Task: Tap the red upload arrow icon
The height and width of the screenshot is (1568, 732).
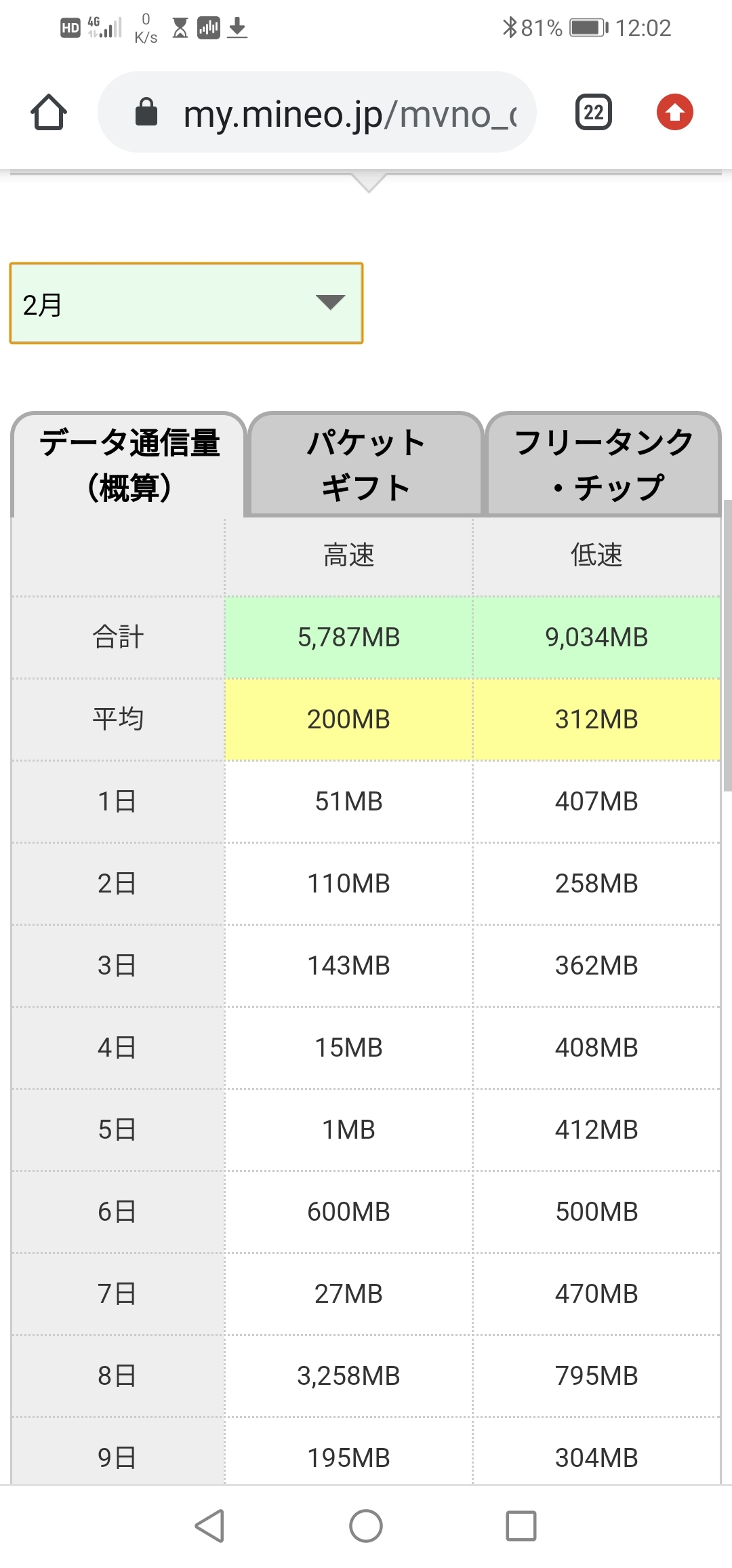Action: coord(674,112)
